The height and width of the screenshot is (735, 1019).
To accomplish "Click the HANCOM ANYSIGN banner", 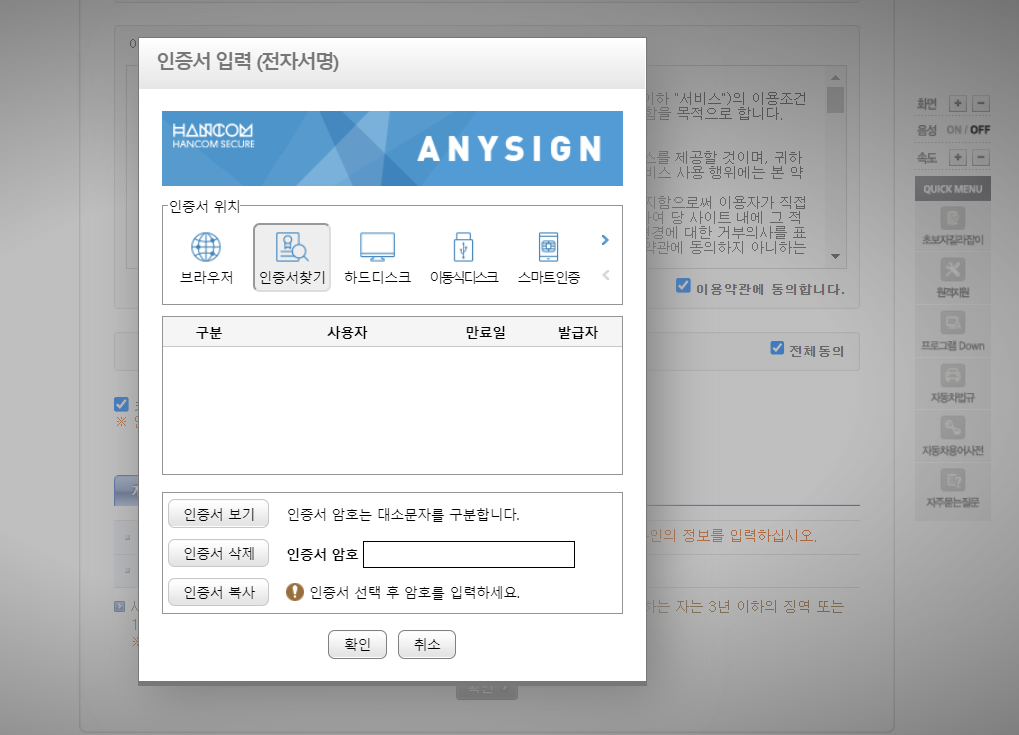I will coord(393,148).
